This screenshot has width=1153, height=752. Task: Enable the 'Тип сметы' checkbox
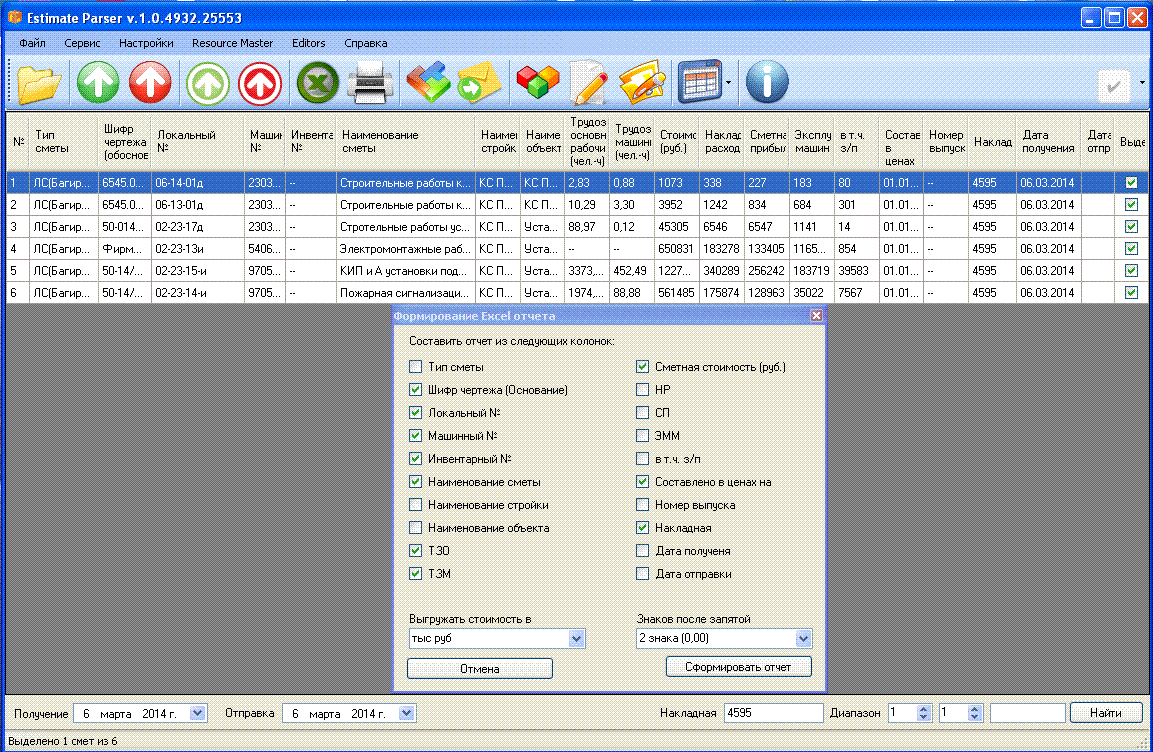[416, 367]
